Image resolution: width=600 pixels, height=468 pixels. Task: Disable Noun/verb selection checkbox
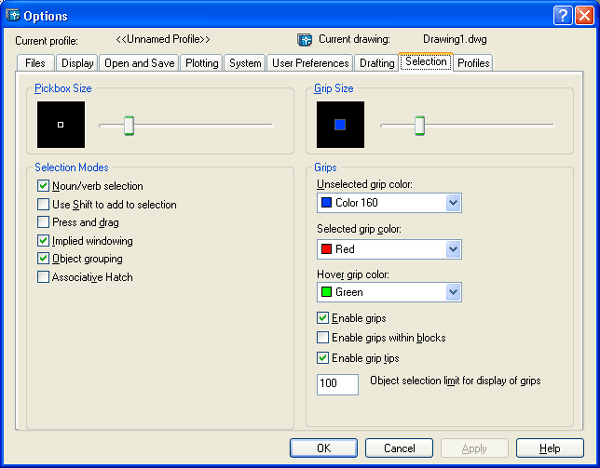point(43,186)
